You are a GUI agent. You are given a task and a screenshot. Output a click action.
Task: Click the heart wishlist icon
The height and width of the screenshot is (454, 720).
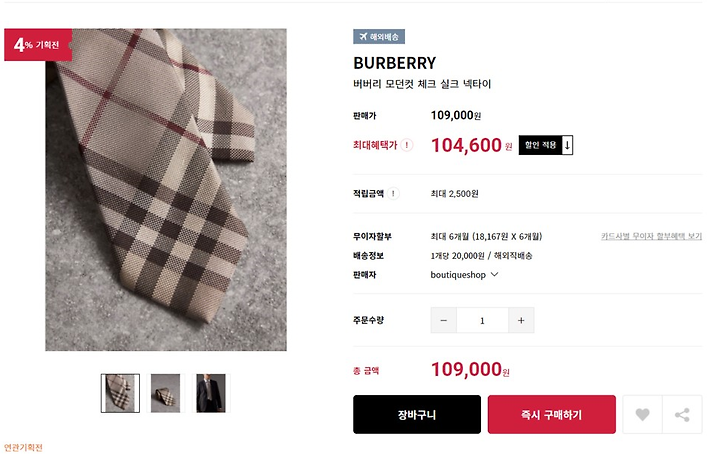click(x=642, y=415)
